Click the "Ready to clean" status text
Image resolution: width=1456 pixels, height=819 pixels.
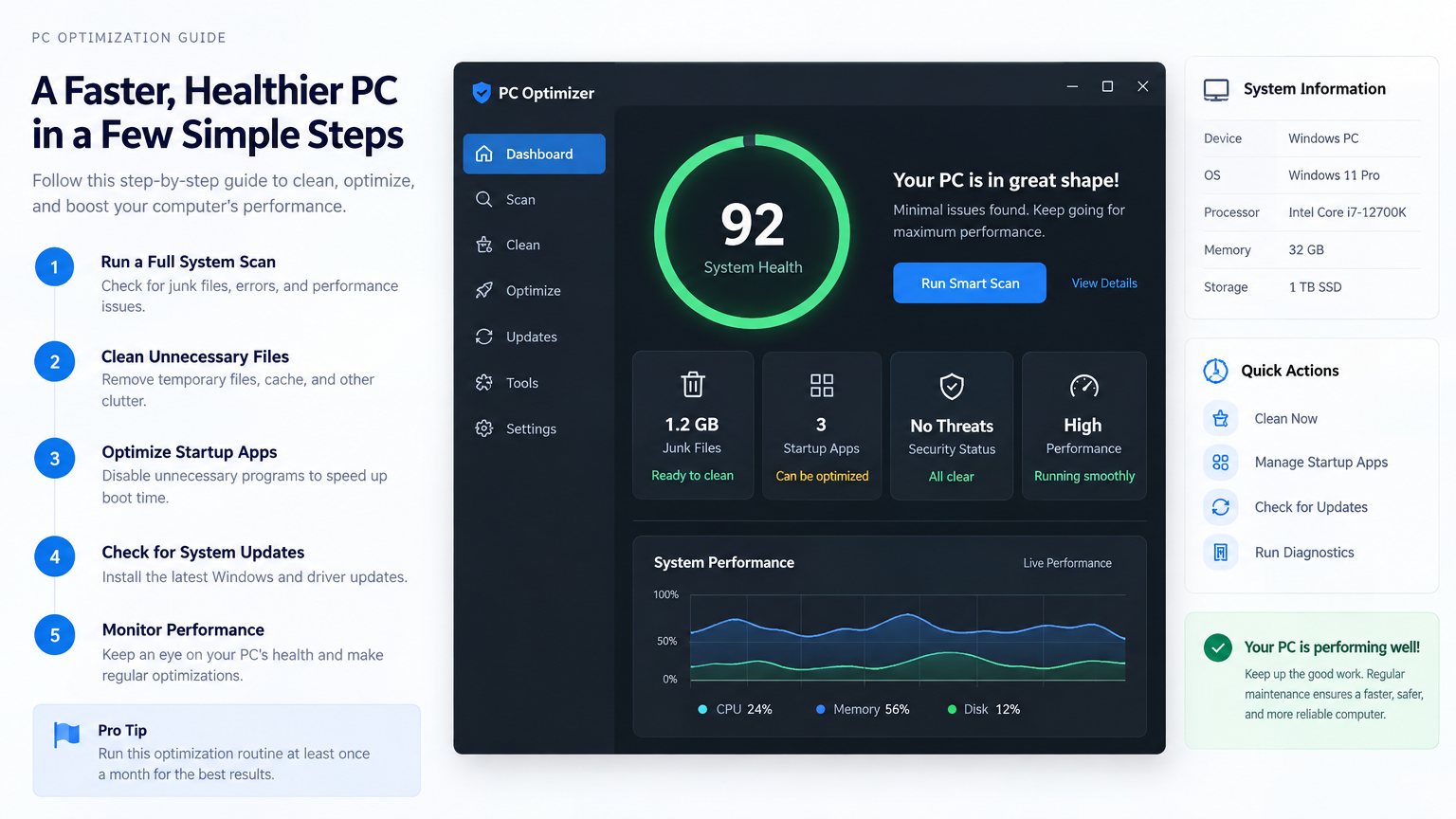(x=693, y=475)
